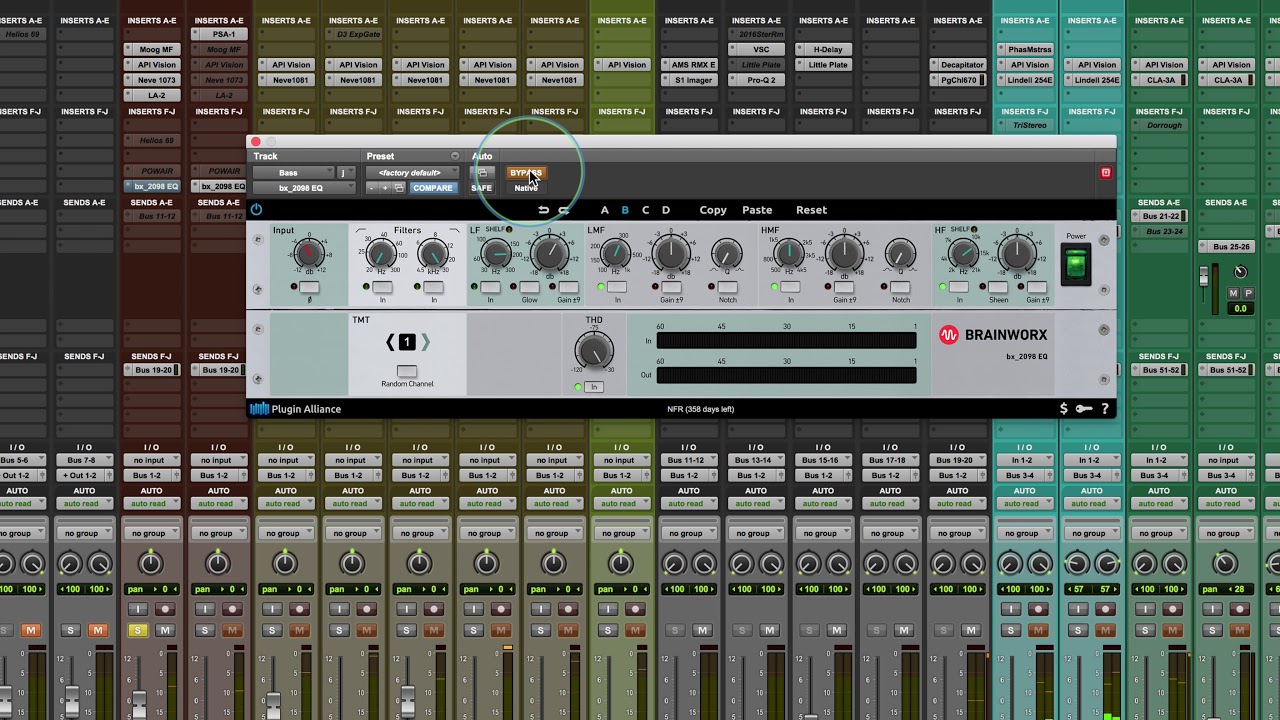Toggle the Input phase invert button
This screenshot has height=720, width=1280.
coord(309,288)
